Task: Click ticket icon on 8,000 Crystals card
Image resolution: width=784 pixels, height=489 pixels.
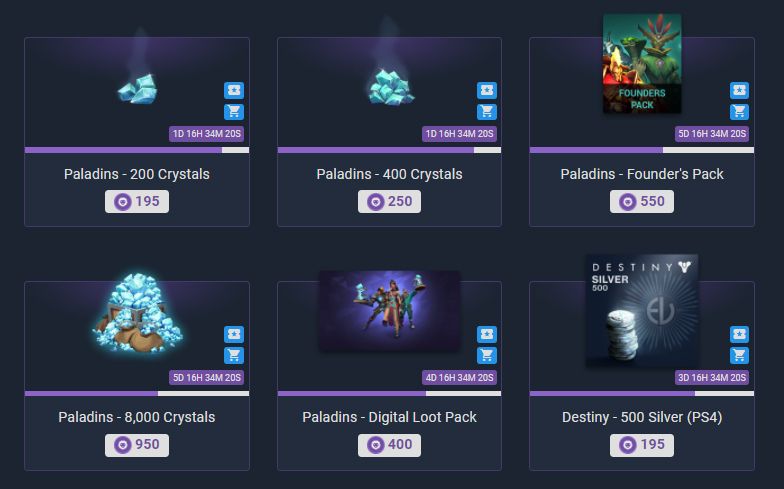Action: (234, 334)
